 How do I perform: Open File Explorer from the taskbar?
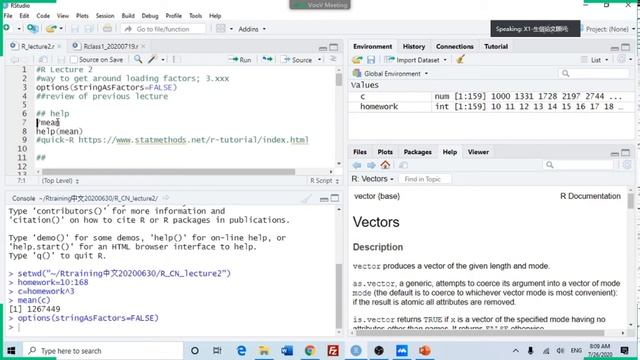click(x=264, y=350)
